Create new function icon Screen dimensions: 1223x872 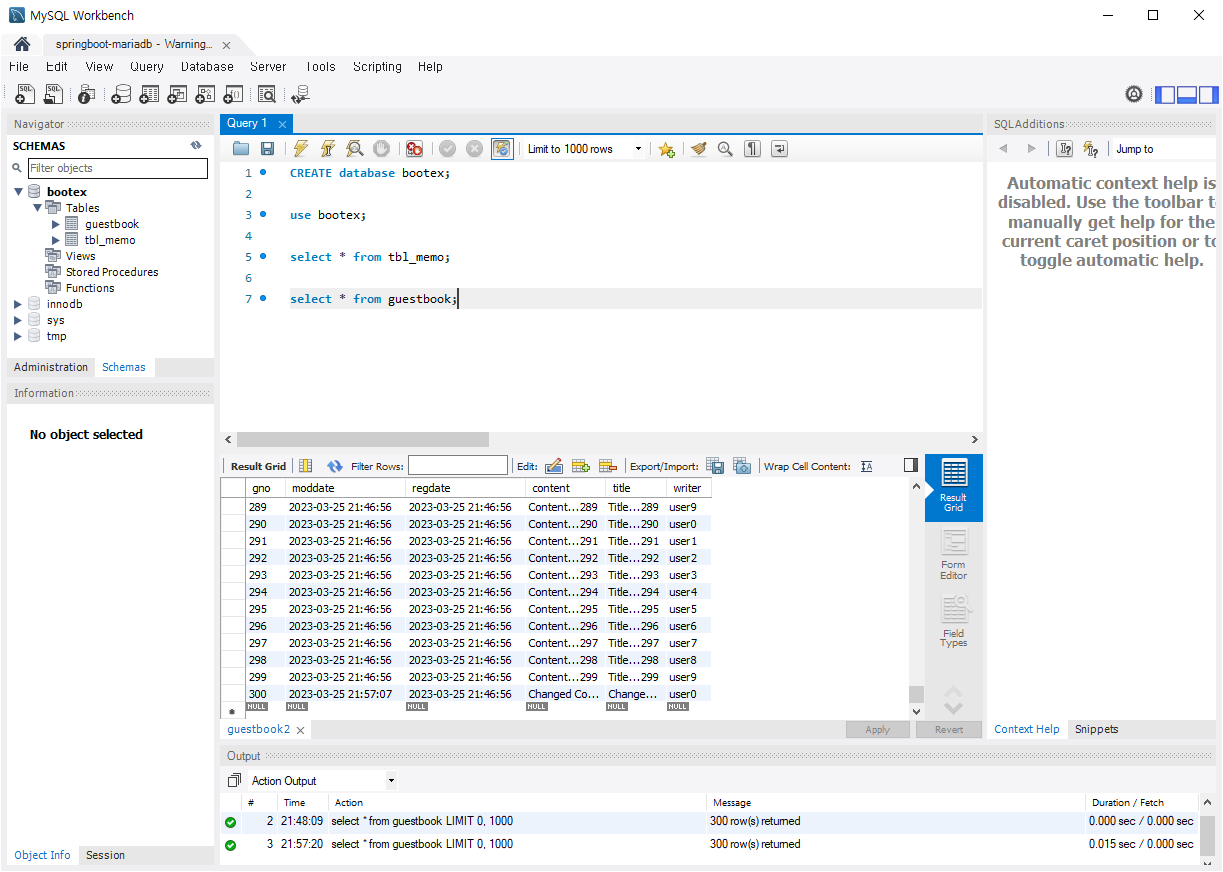click(x=234, y=94)
